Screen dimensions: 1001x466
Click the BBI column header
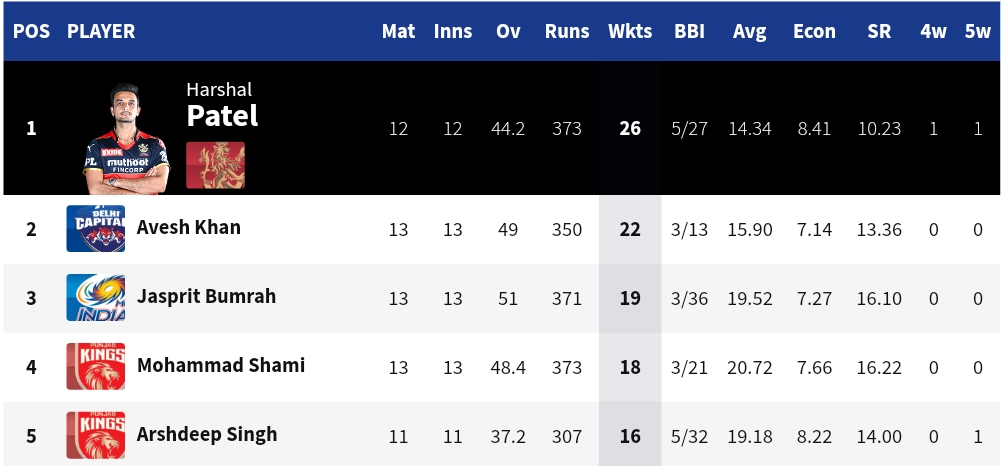click(689, 31)
